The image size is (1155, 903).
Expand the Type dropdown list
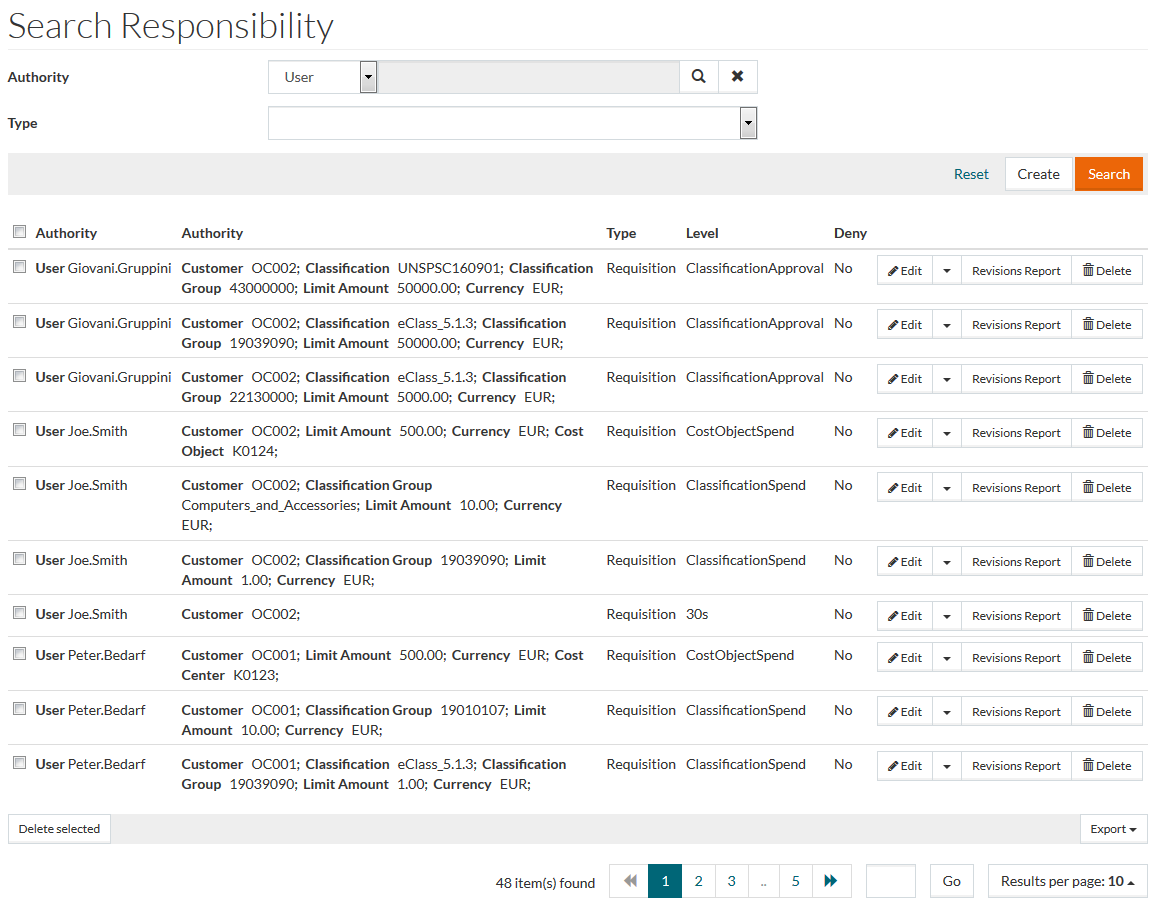pos(747,123)
